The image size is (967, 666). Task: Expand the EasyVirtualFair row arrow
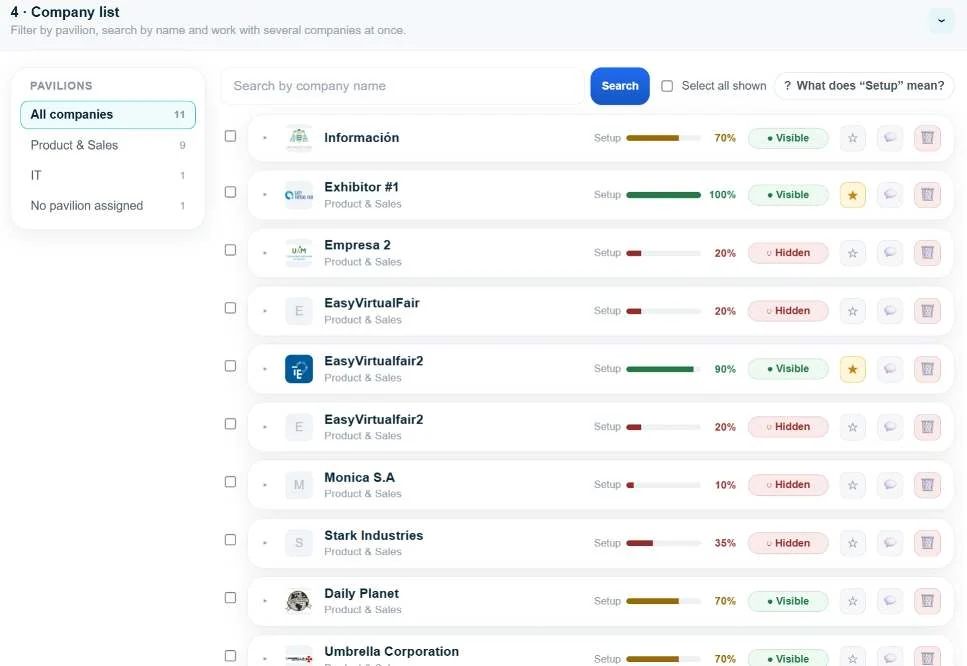pos(265,311)
